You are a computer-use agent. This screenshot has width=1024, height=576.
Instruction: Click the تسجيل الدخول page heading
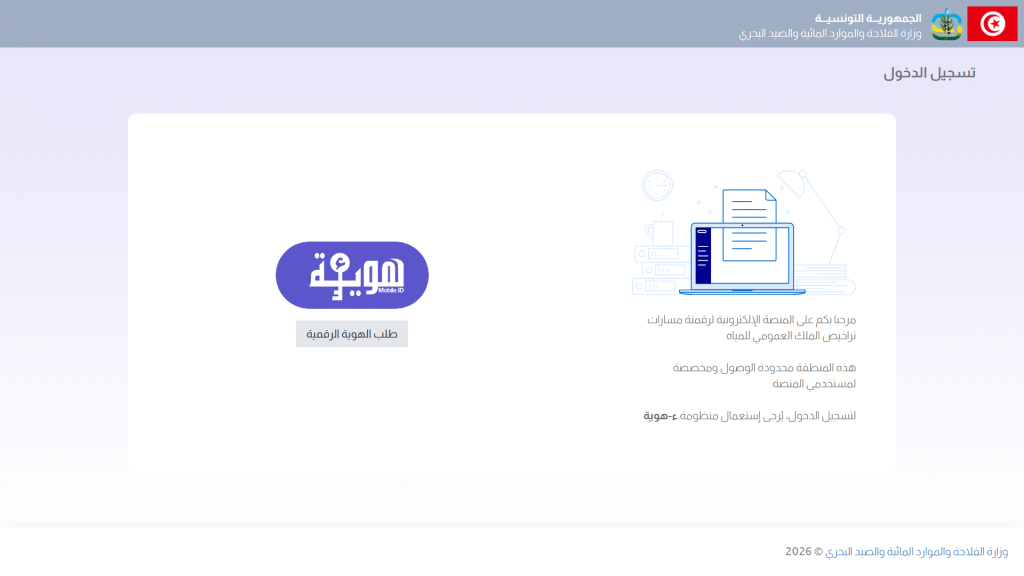click(929, 73)
